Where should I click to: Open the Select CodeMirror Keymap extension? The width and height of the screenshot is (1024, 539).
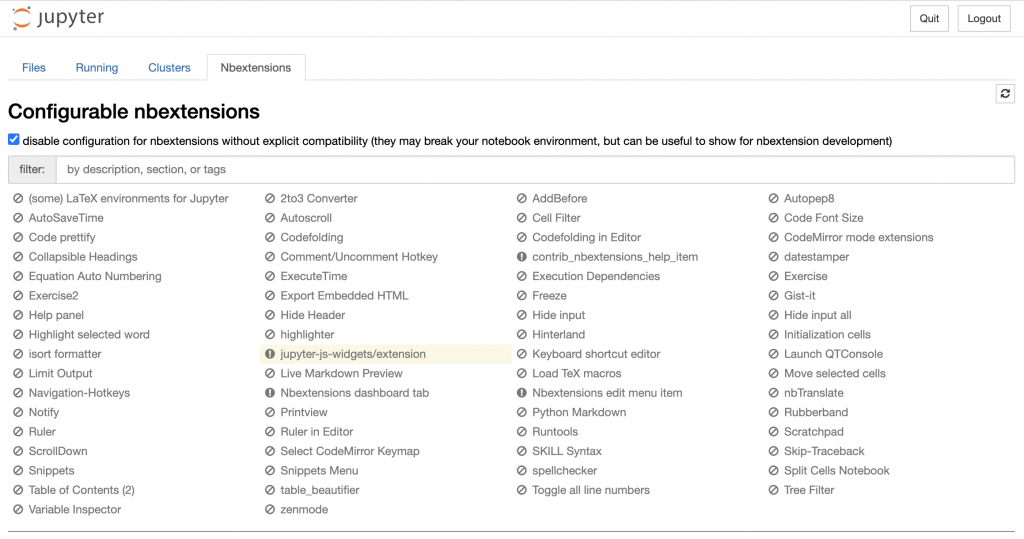click(350, 451)
